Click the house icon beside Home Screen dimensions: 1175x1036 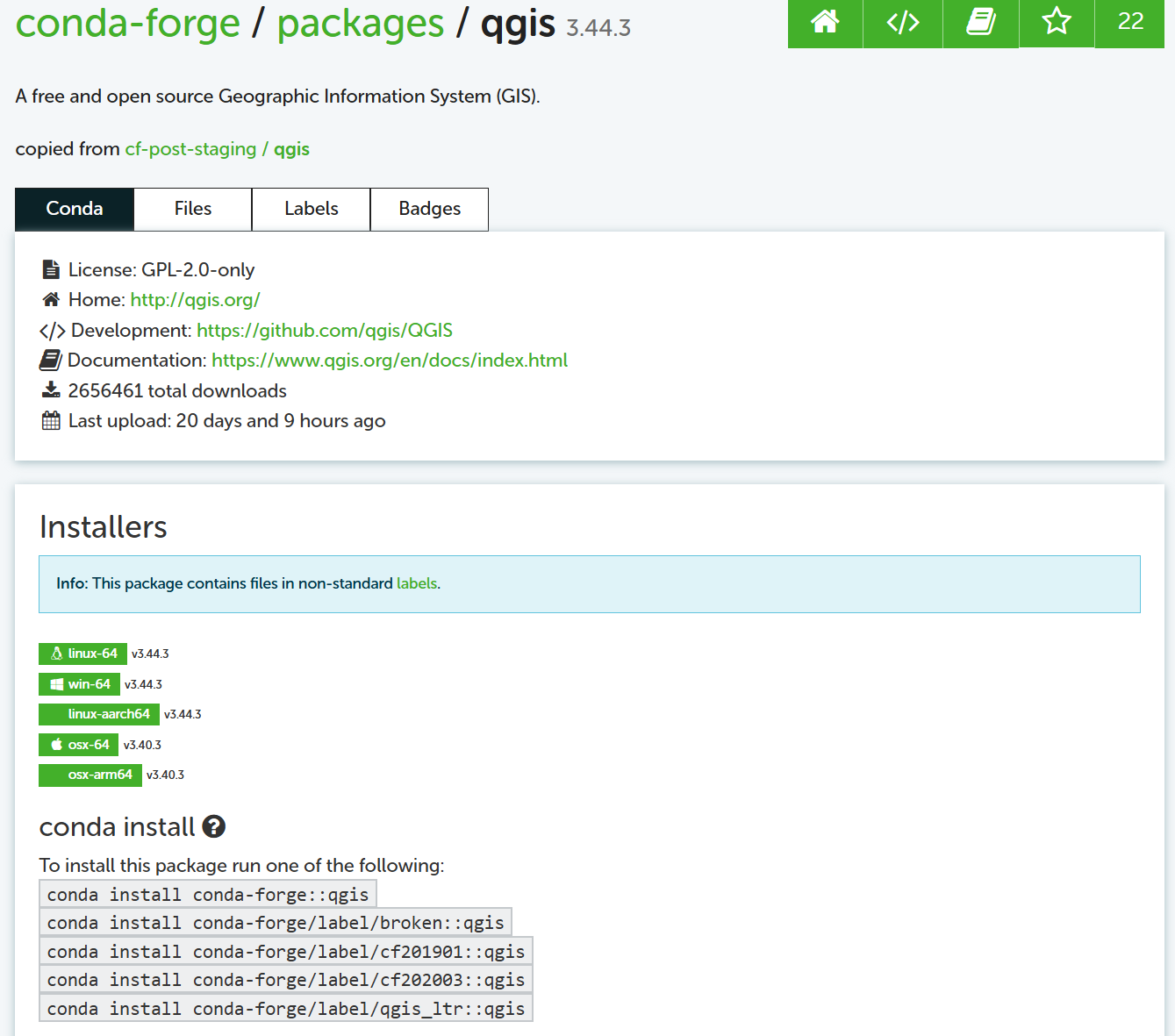51,300
